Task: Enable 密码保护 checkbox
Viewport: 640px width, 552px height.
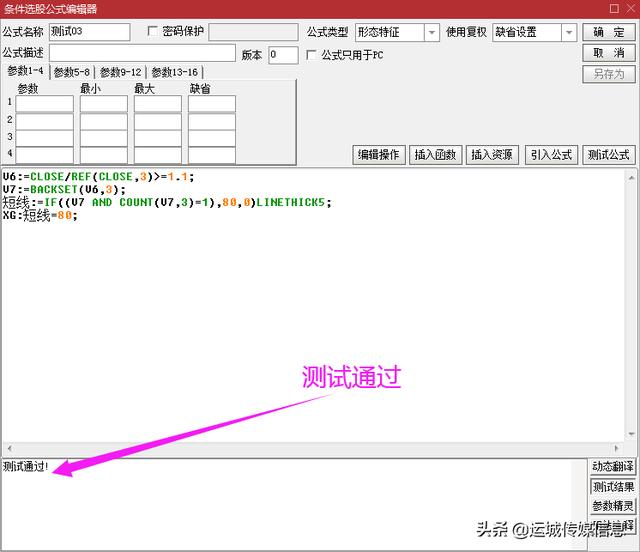Action: tap(152, 31)
